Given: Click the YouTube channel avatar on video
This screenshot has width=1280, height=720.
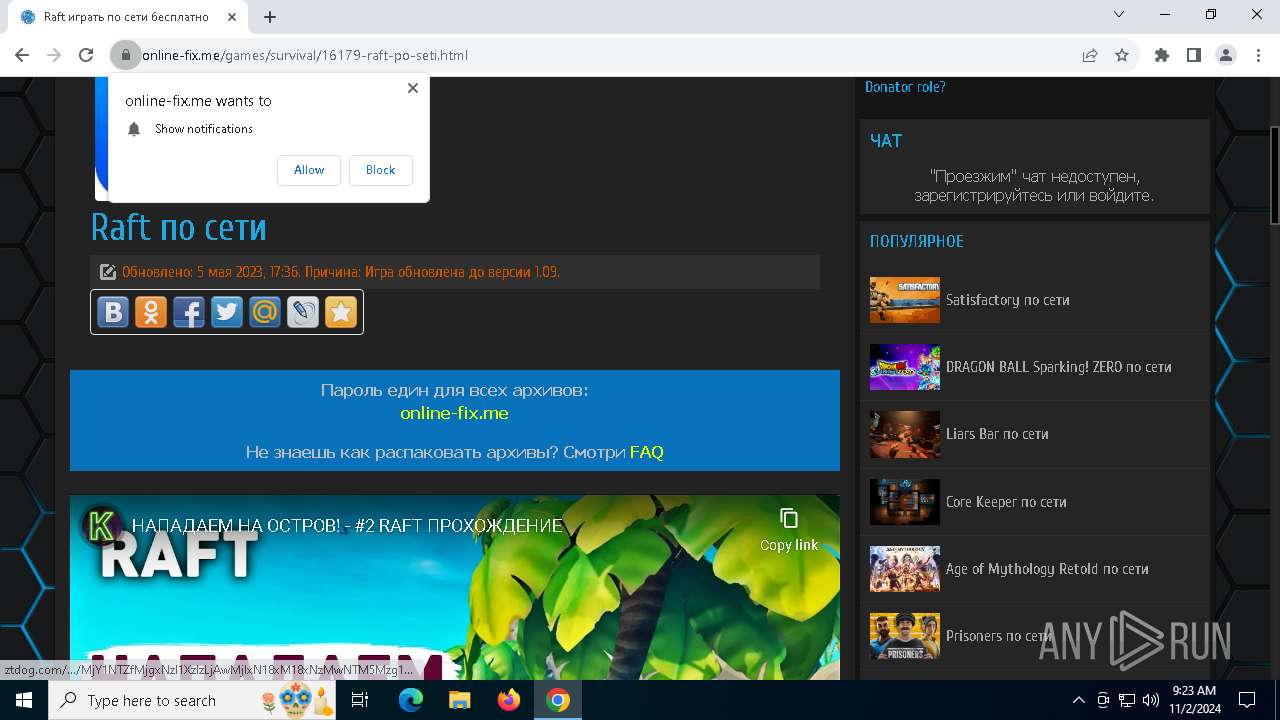Looking at the screenshot, I should tap(101, 525).
